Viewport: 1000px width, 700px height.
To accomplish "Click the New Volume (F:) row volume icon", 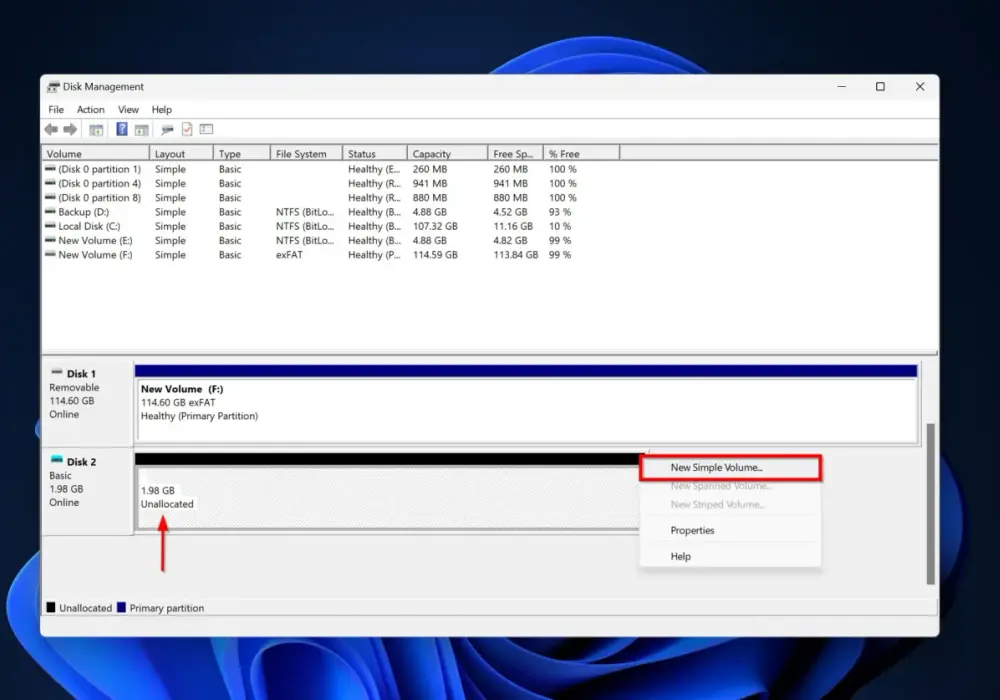I will 50,254.
